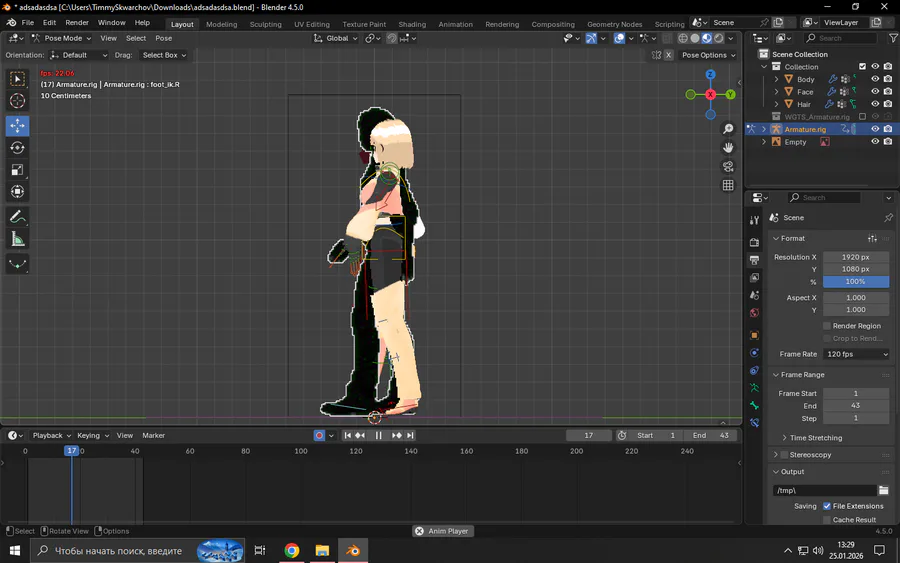Viewport: 900px width, 563px height.
Task: Select the Rotate tool in toolbar
Action: tap(17, 147)
